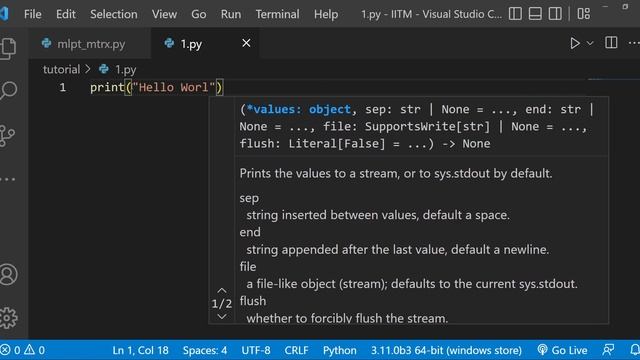Place cursor in "Hello Worl" string

point(173,87)
